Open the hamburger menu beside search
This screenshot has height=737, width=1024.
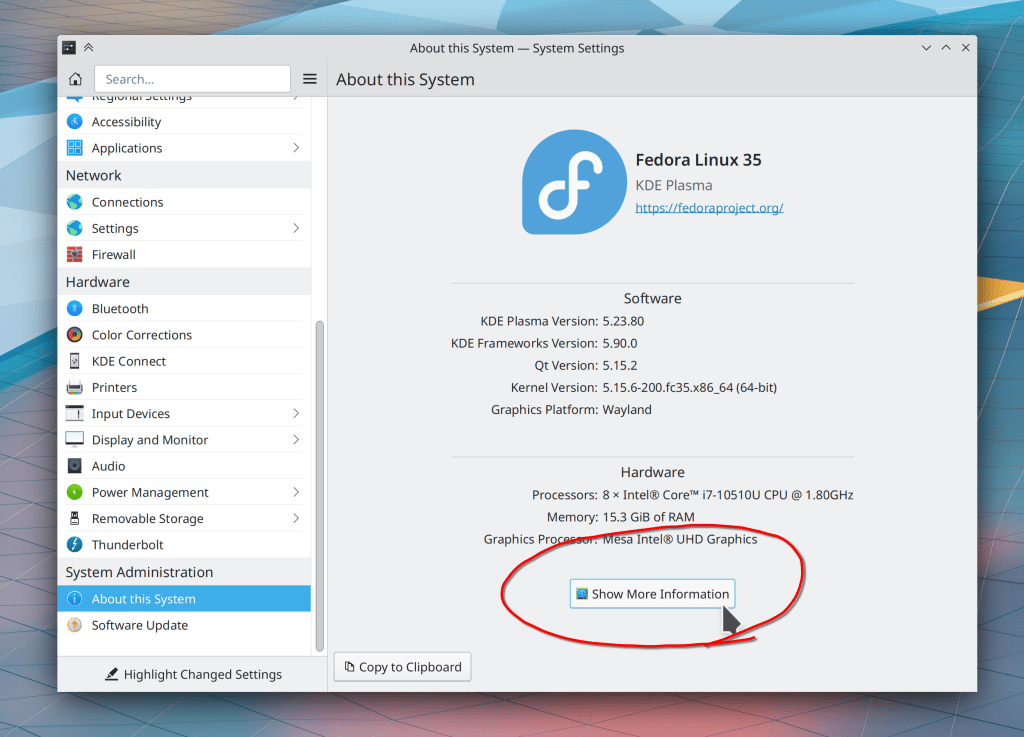click(x=310, y=79)
